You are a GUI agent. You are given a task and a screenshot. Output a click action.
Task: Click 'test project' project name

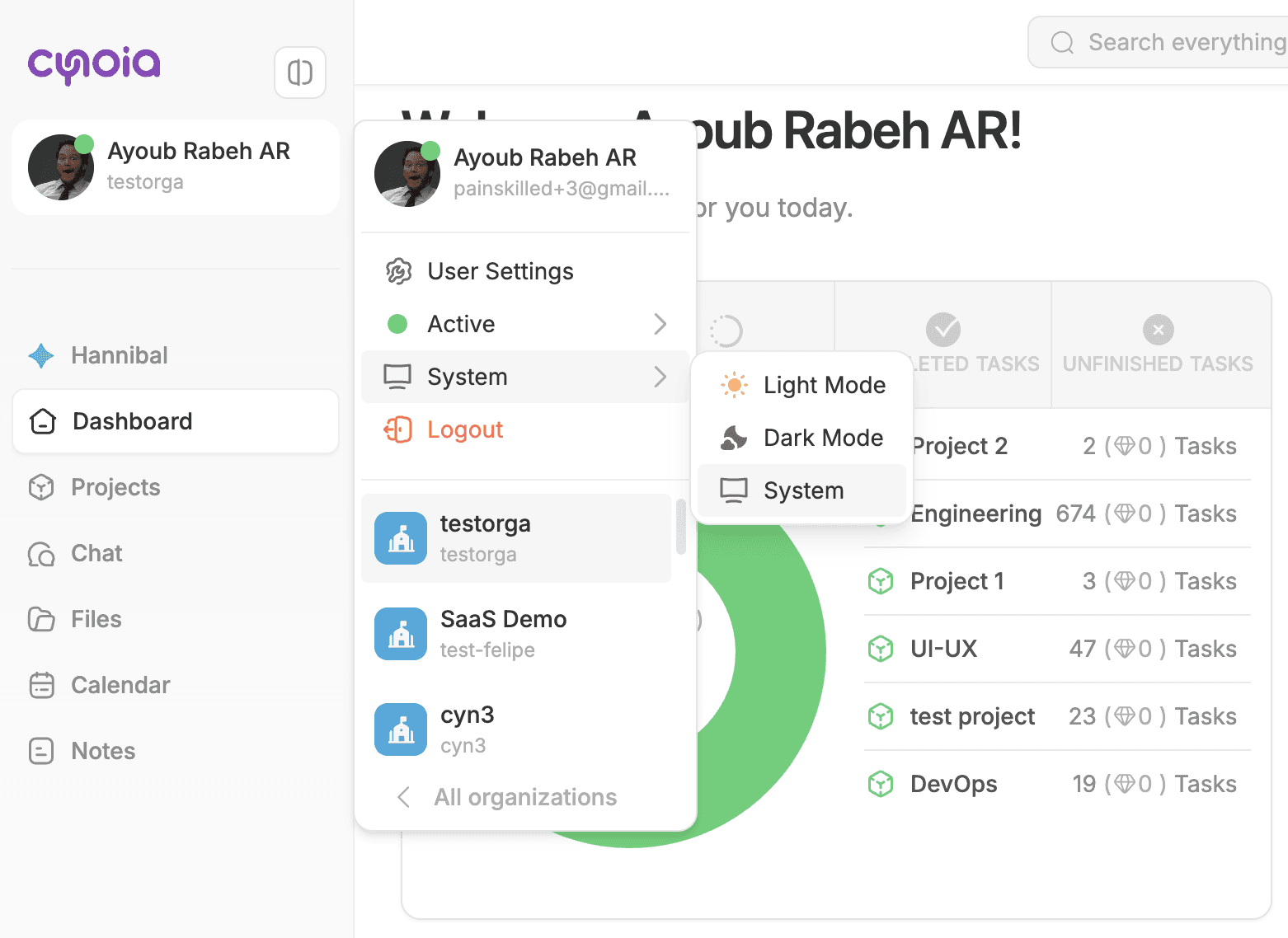click(x=972, y=716)
